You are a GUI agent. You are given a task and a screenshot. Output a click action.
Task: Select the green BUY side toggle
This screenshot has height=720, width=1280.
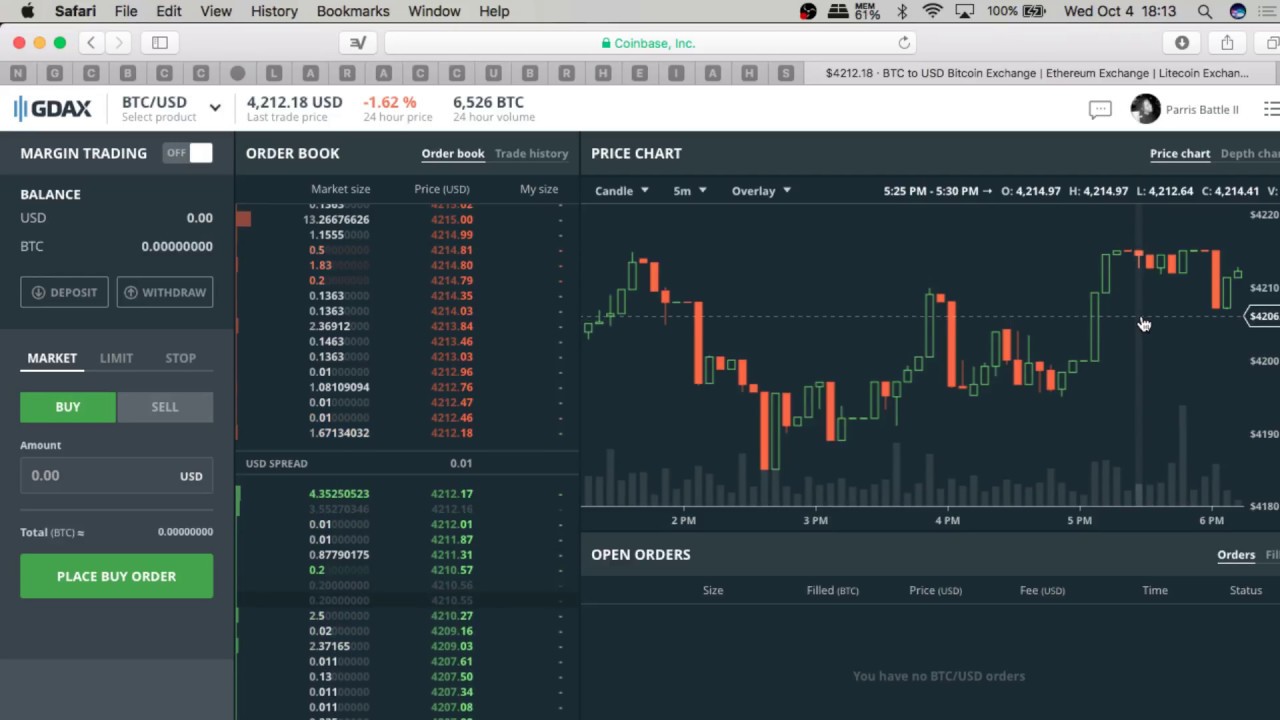(x=68, y=407)
